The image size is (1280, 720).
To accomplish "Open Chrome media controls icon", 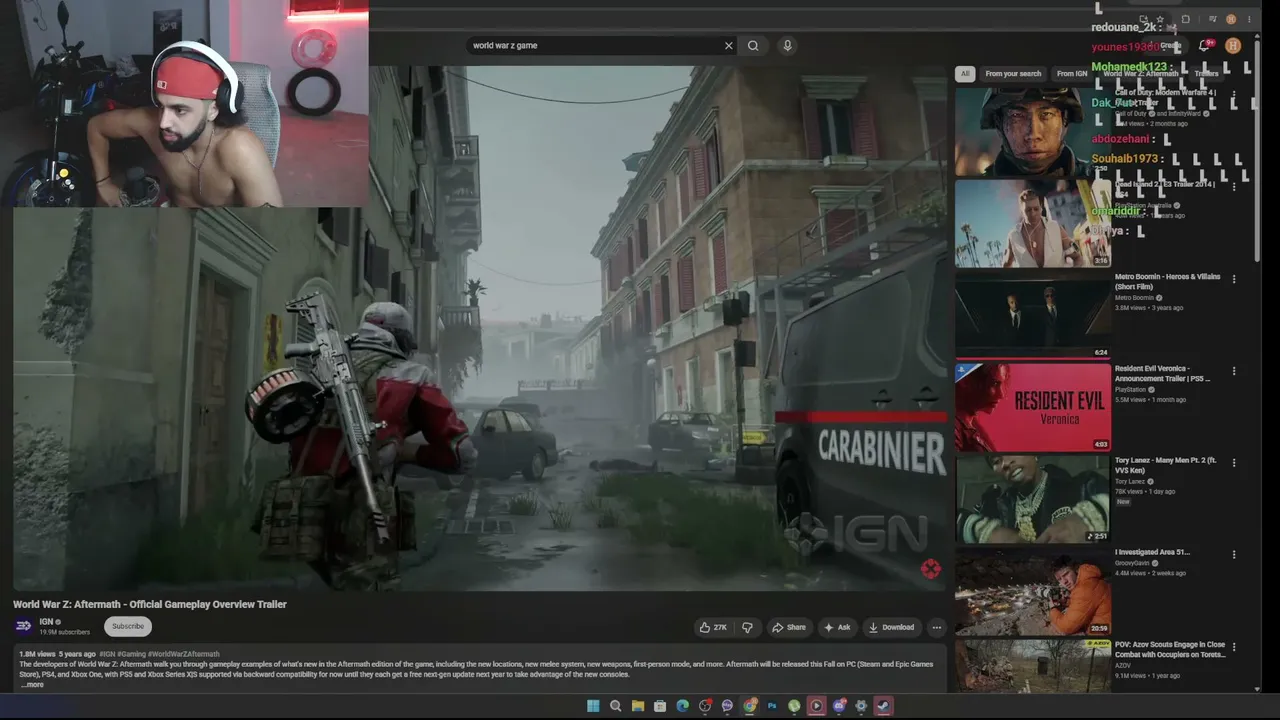I will click(x=1213, y=19).
